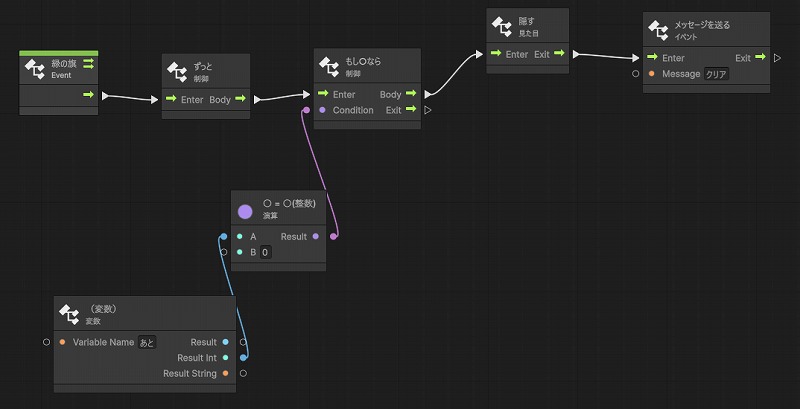
Task: Click the ずっと control node icon
Action: point(178,72)
